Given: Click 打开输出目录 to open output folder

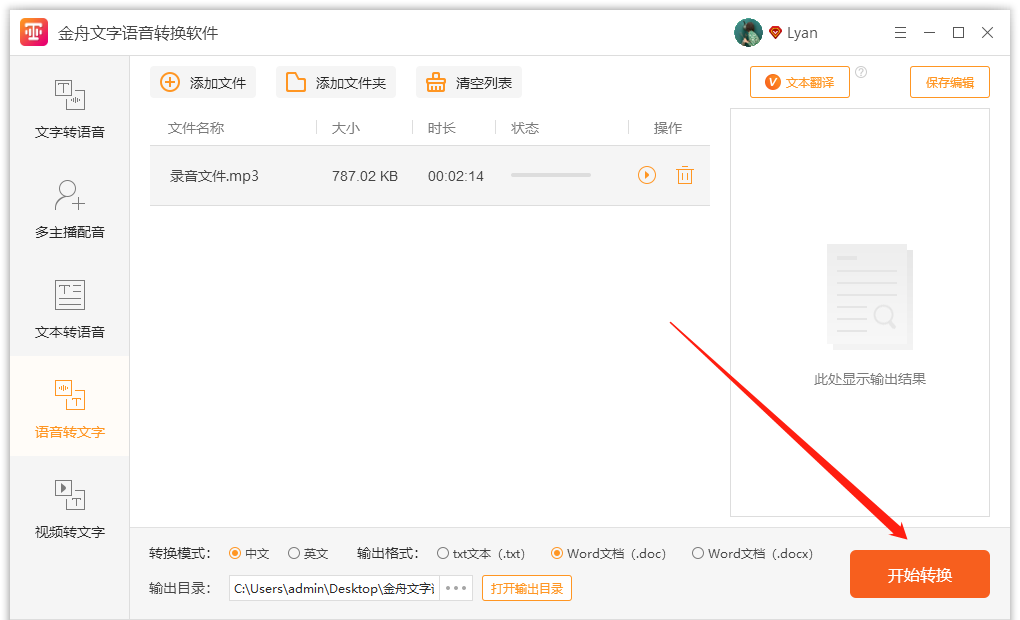Looking at the screenshot, I should [x=526, y=588].
